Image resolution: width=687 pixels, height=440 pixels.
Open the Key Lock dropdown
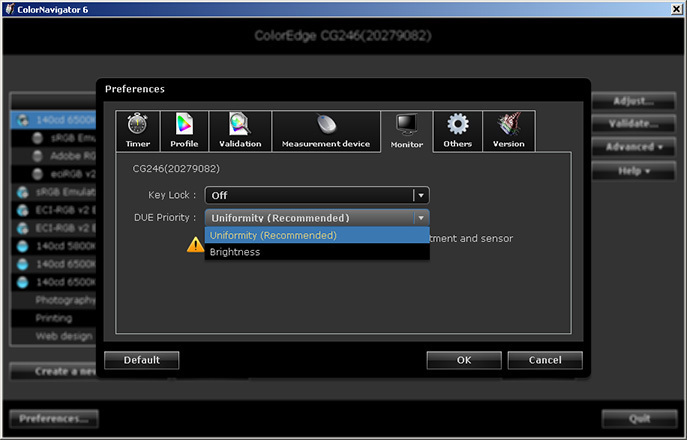tap(317, 195)
